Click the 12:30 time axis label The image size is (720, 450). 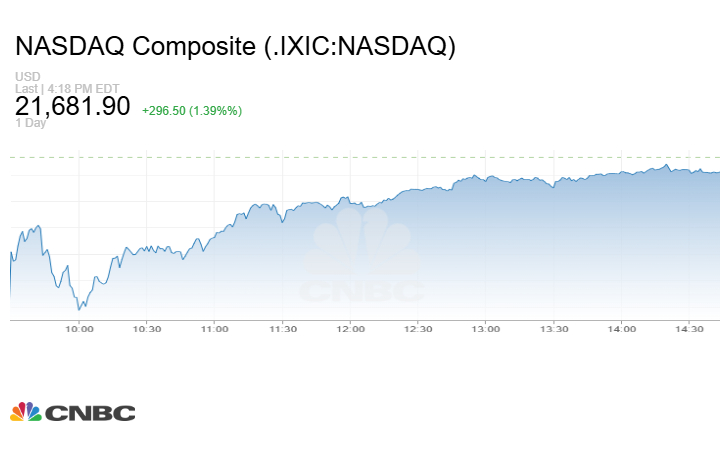point(418,328)
